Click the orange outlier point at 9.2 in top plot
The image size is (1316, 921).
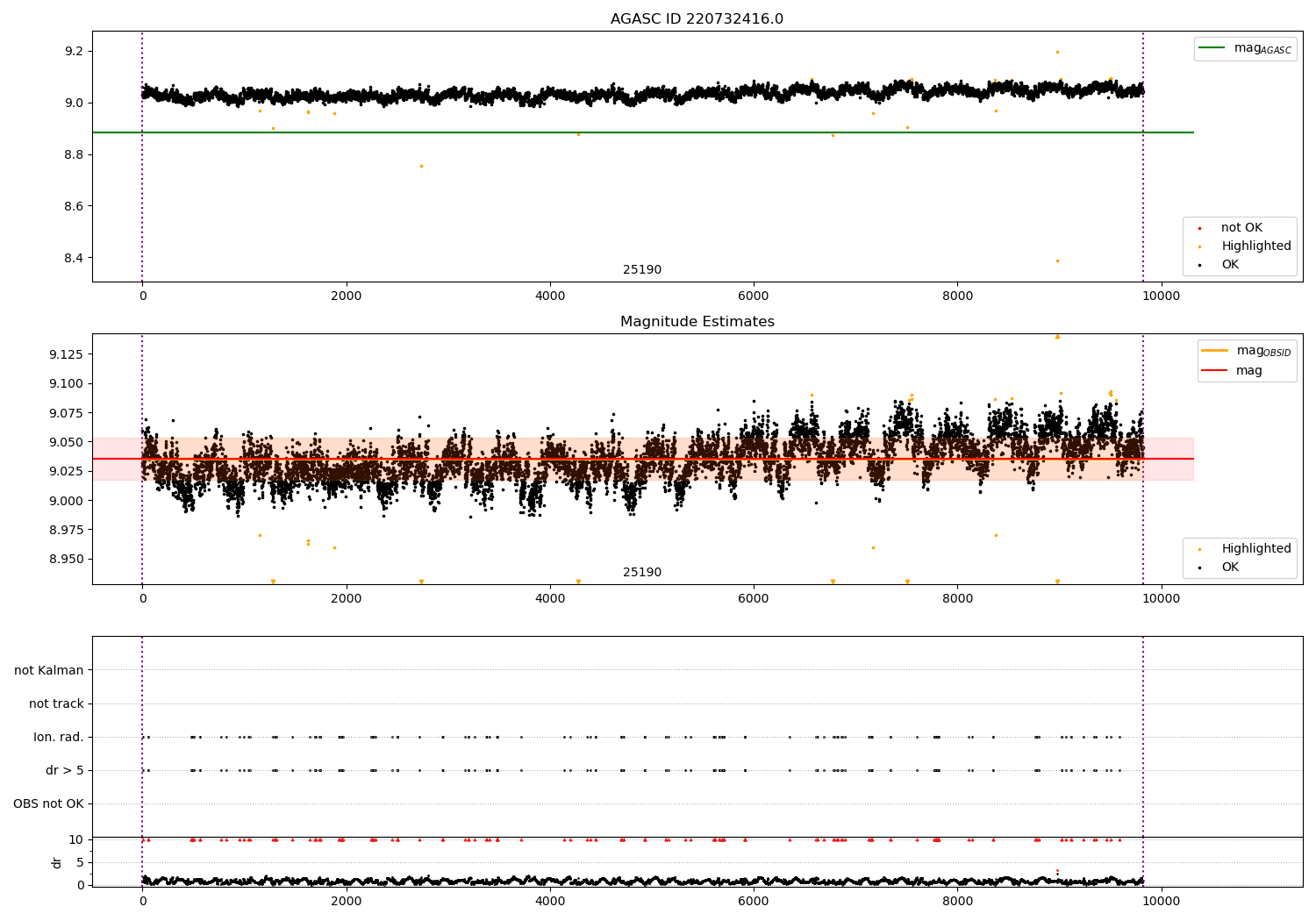(x=1057, y=52)
